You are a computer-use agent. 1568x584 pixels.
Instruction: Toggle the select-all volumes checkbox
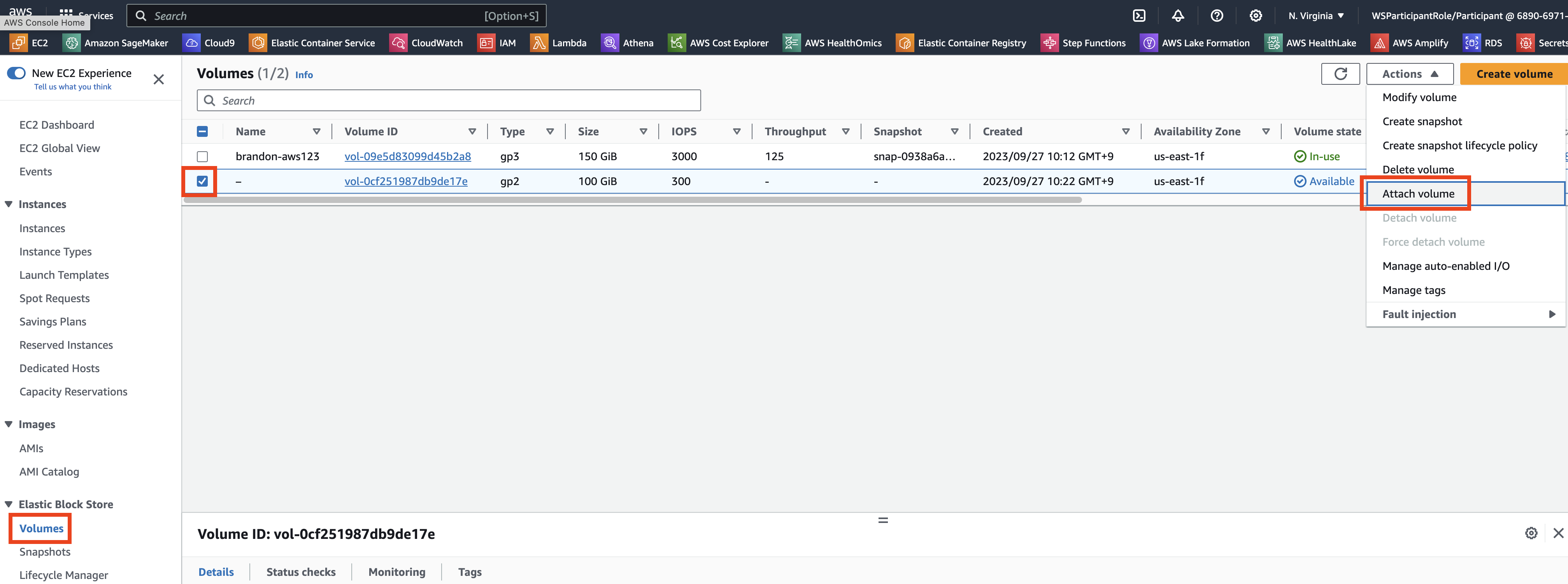tap(203, 131)
